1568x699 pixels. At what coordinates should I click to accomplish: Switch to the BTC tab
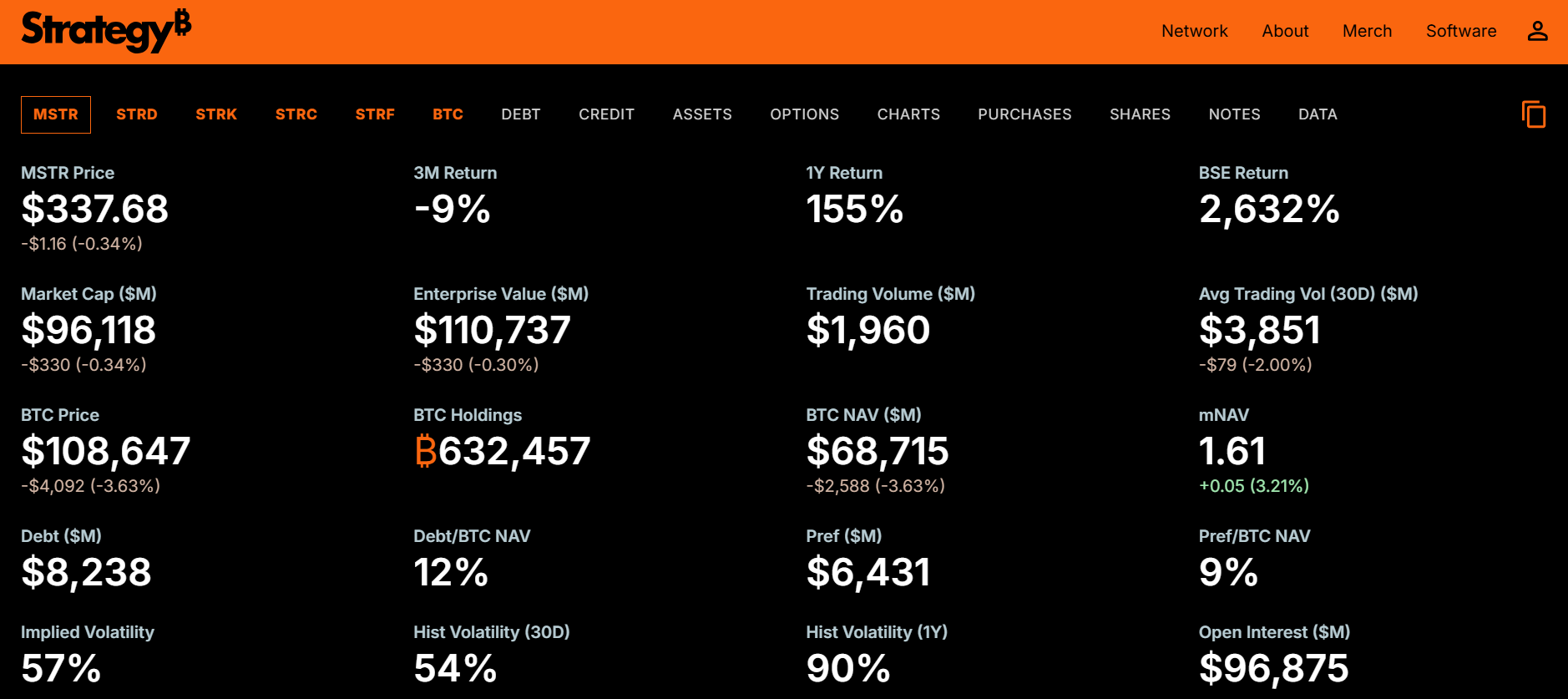(x=448, y=114)
